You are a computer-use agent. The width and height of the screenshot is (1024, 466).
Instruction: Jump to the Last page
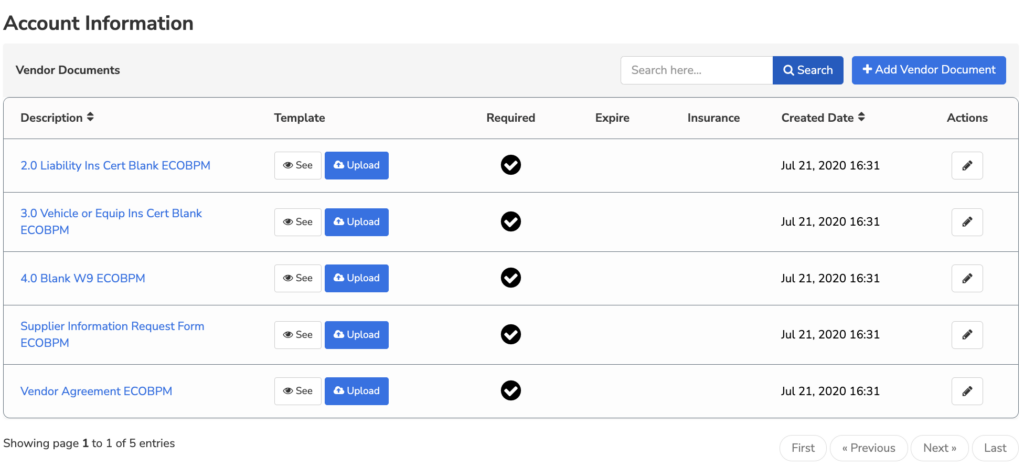pos(995,448)
